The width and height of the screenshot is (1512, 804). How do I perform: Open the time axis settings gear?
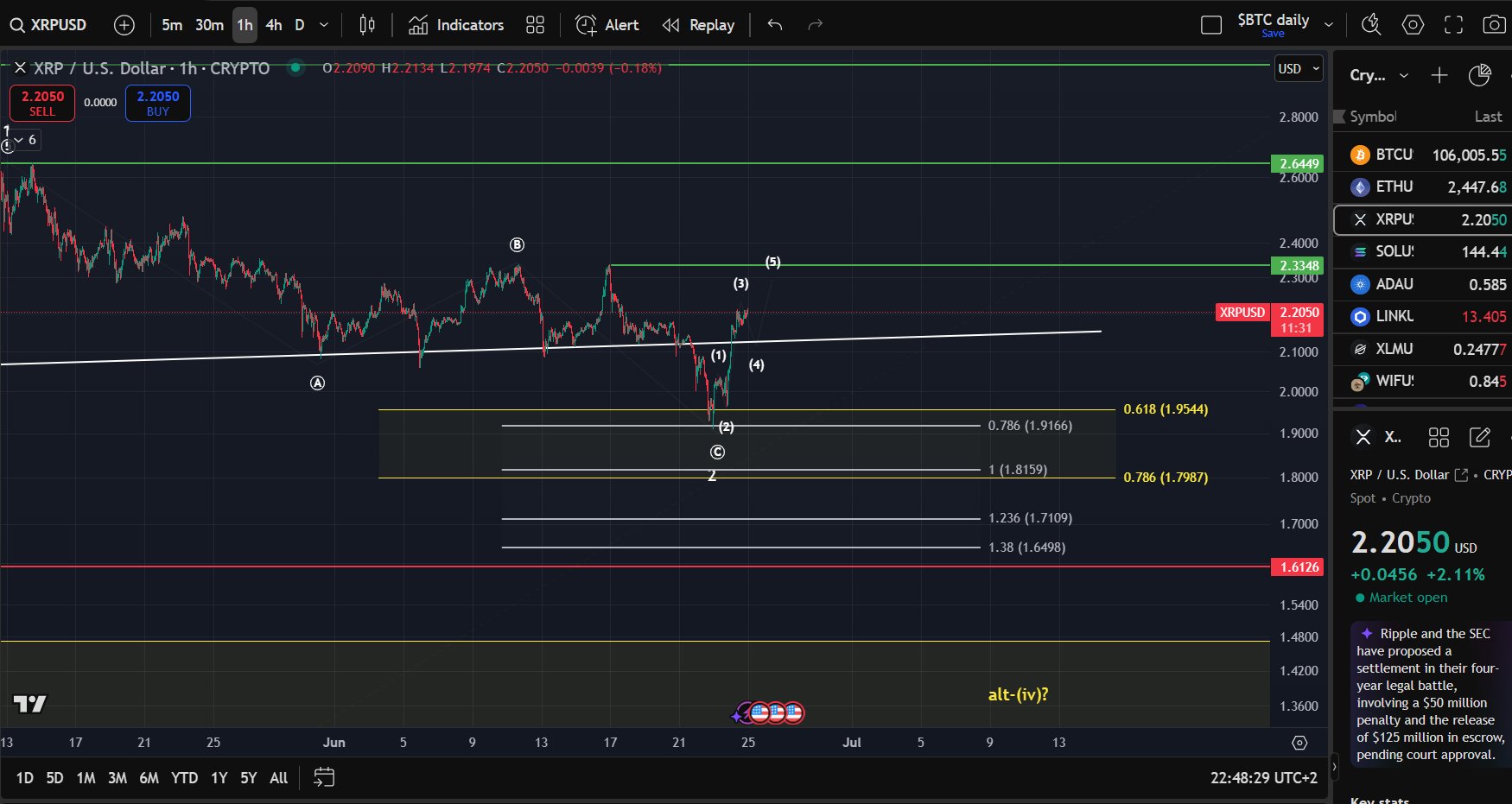tap(1299, 743)
